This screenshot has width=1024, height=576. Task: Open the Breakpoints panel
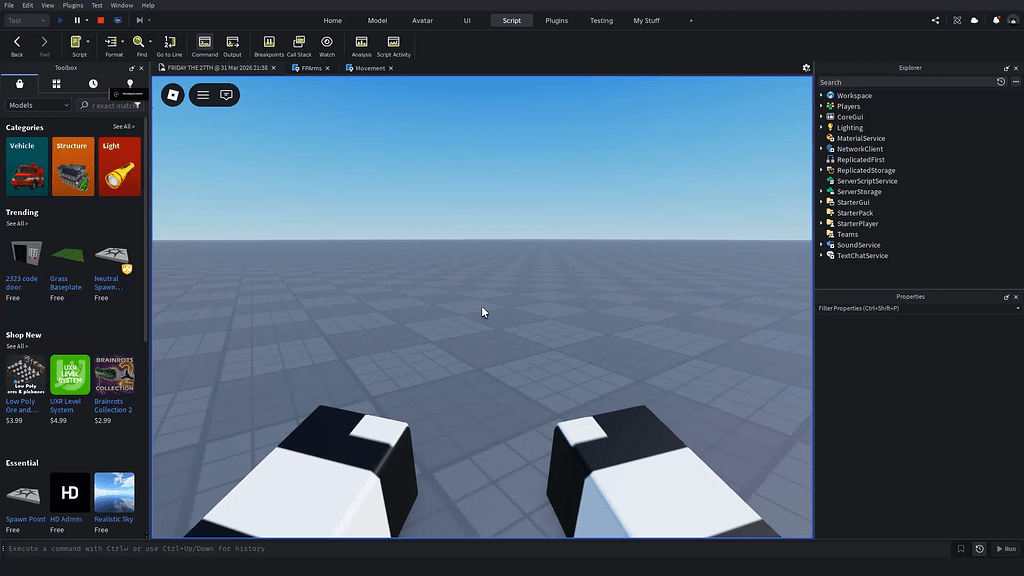(x=269, y=46)
